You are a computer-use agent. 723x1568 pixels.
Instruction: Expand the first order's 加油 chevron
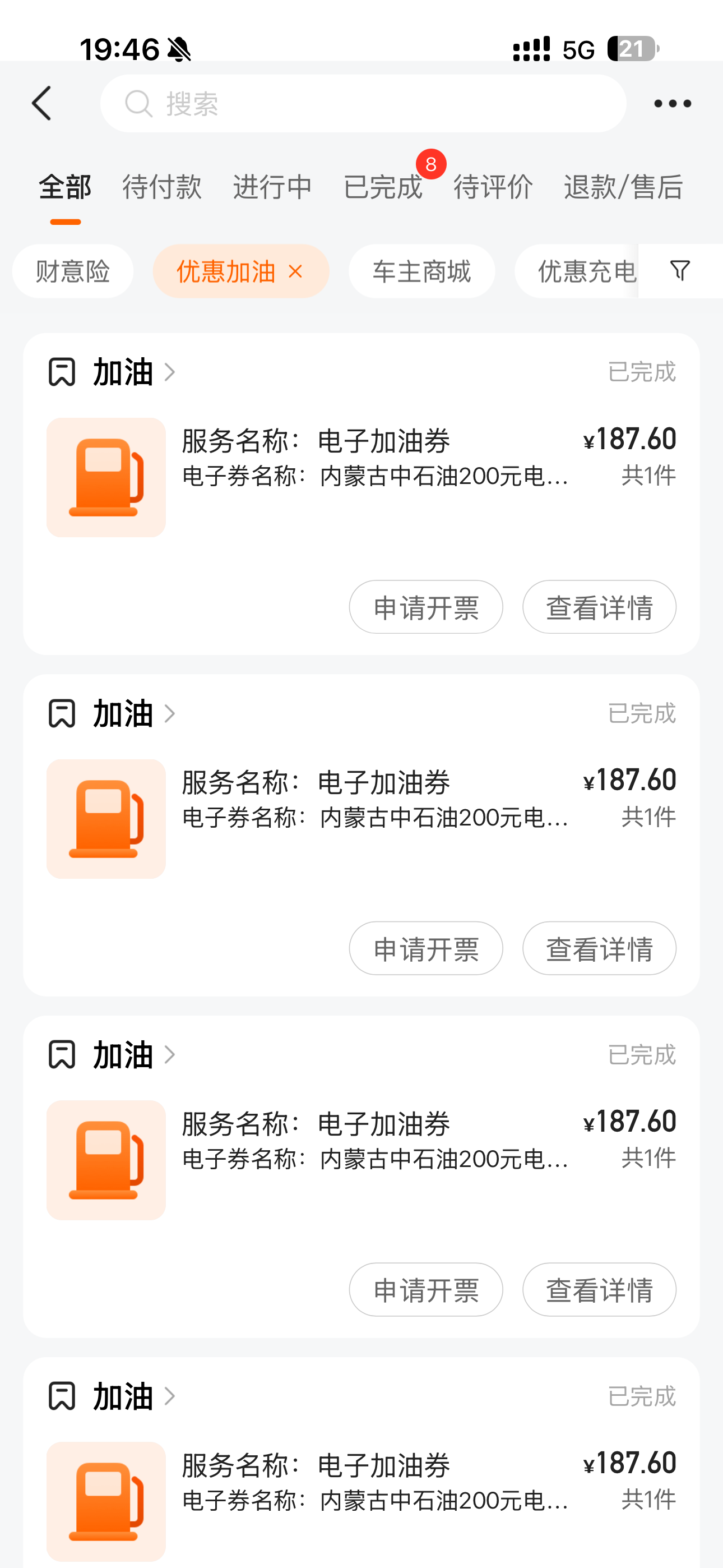pyautogui.click(x=170, y=372)
